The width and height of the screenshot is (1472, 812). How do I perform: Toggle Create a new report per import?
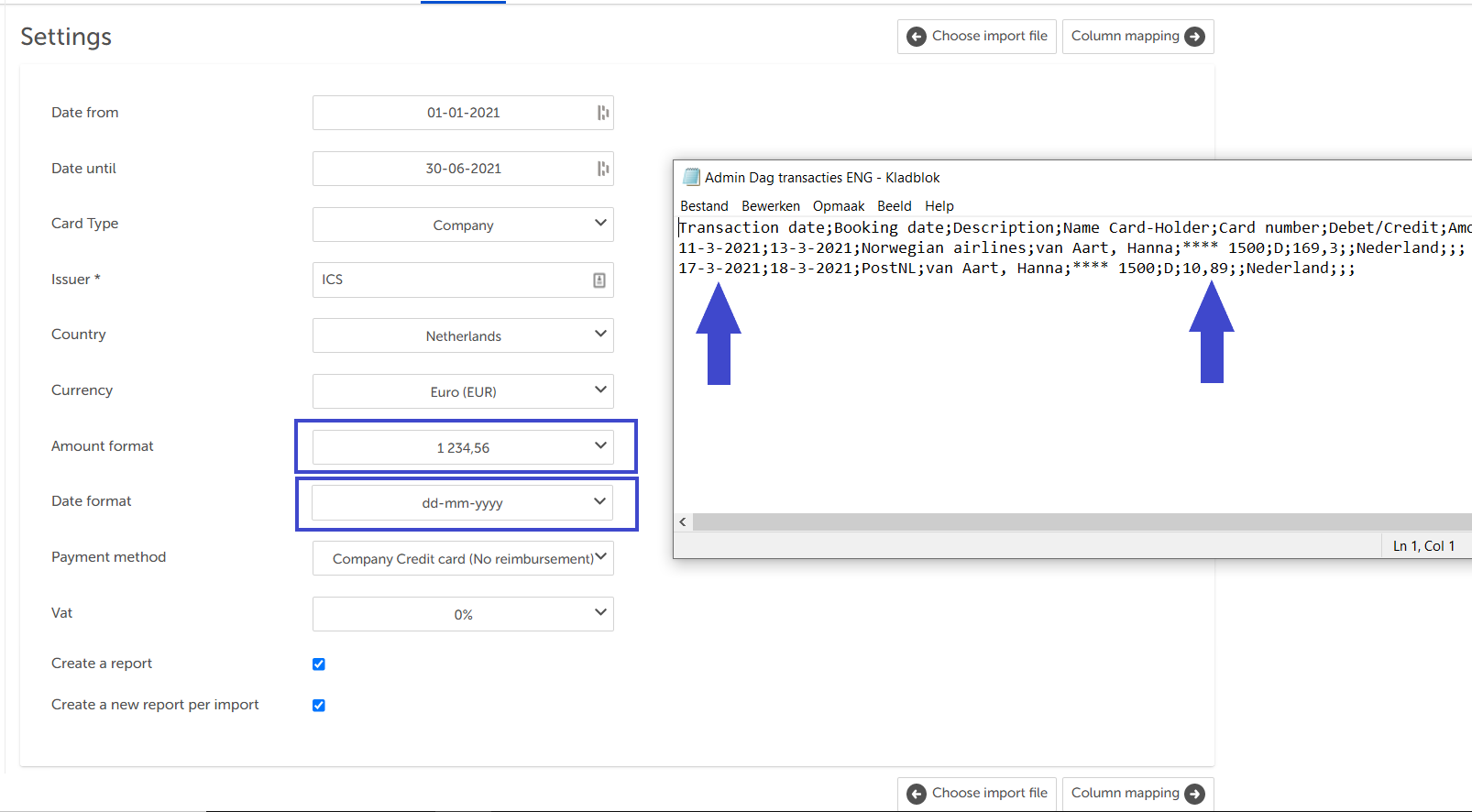coord(319,706)
